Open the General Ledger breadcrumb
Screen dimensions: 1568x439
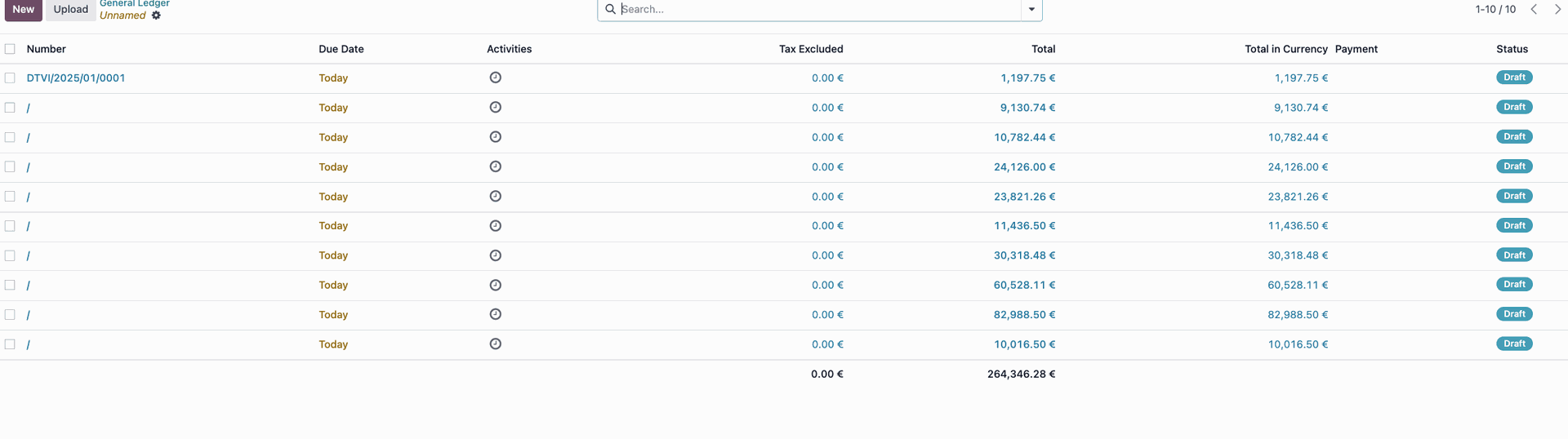135,3
